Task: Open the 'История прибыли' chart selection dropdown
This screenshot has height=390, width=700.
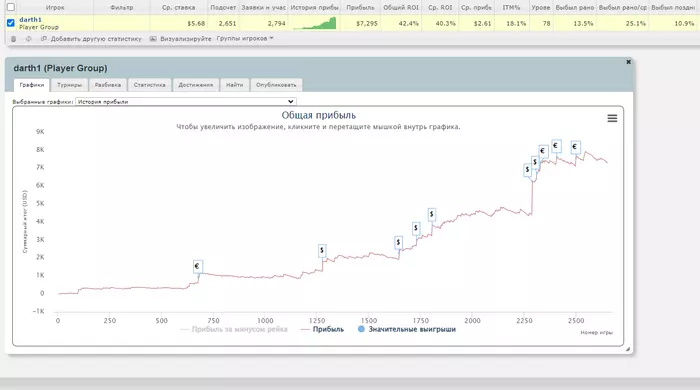Action: click(x=186, y=102)
